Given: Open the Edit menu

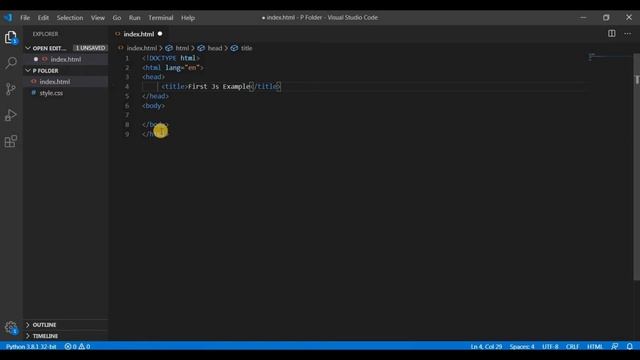Looking at the screenshot, I should point(43,18).
